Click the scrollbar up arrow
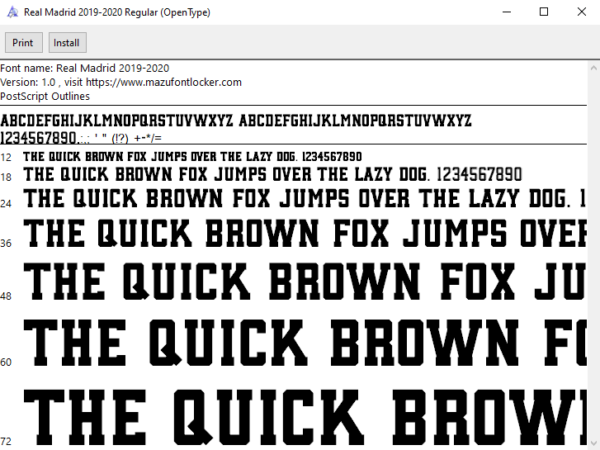The height and width of the screenshot is (450, 600). click(593, 68)
